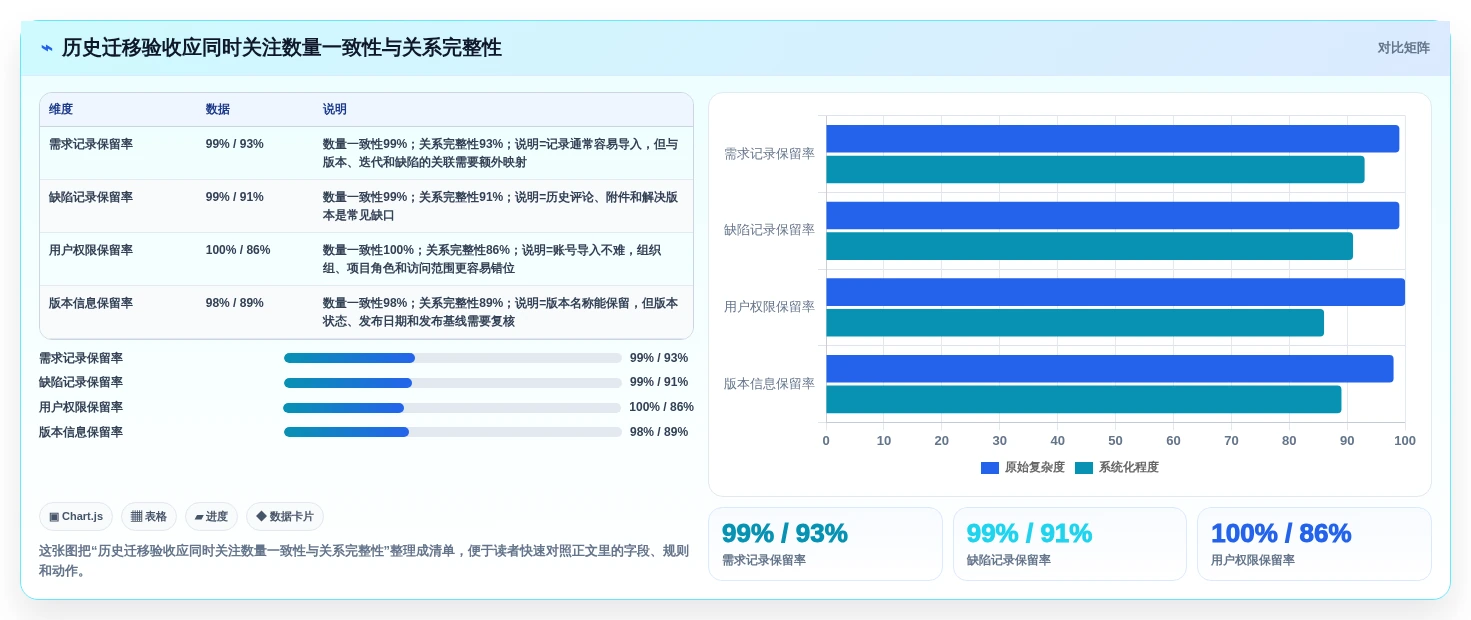Click the 100% / 86% table cell
The image size is (1471, 620).
click(238, 250)
